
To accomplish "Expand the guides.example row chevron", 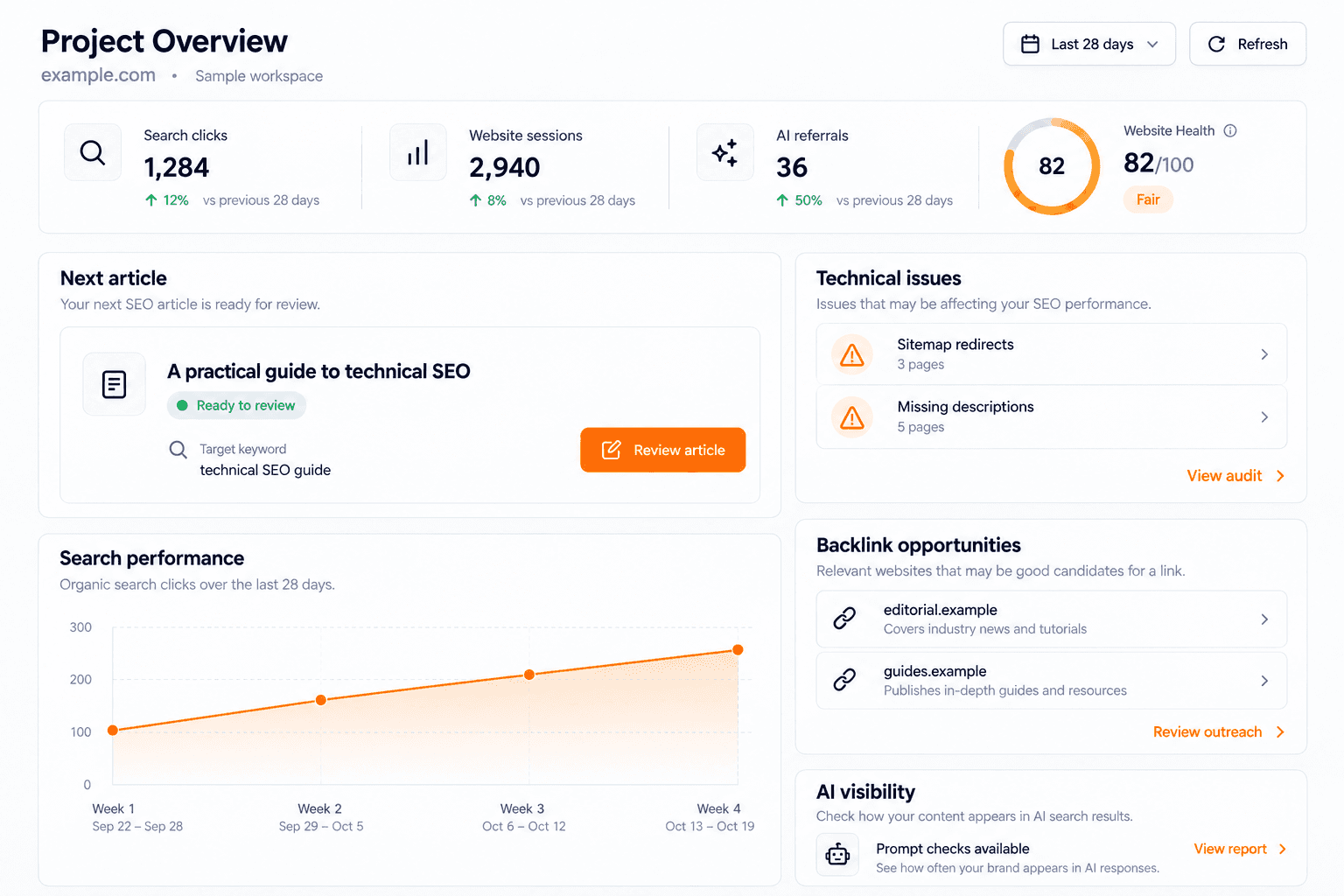I will coord(1264,681).
